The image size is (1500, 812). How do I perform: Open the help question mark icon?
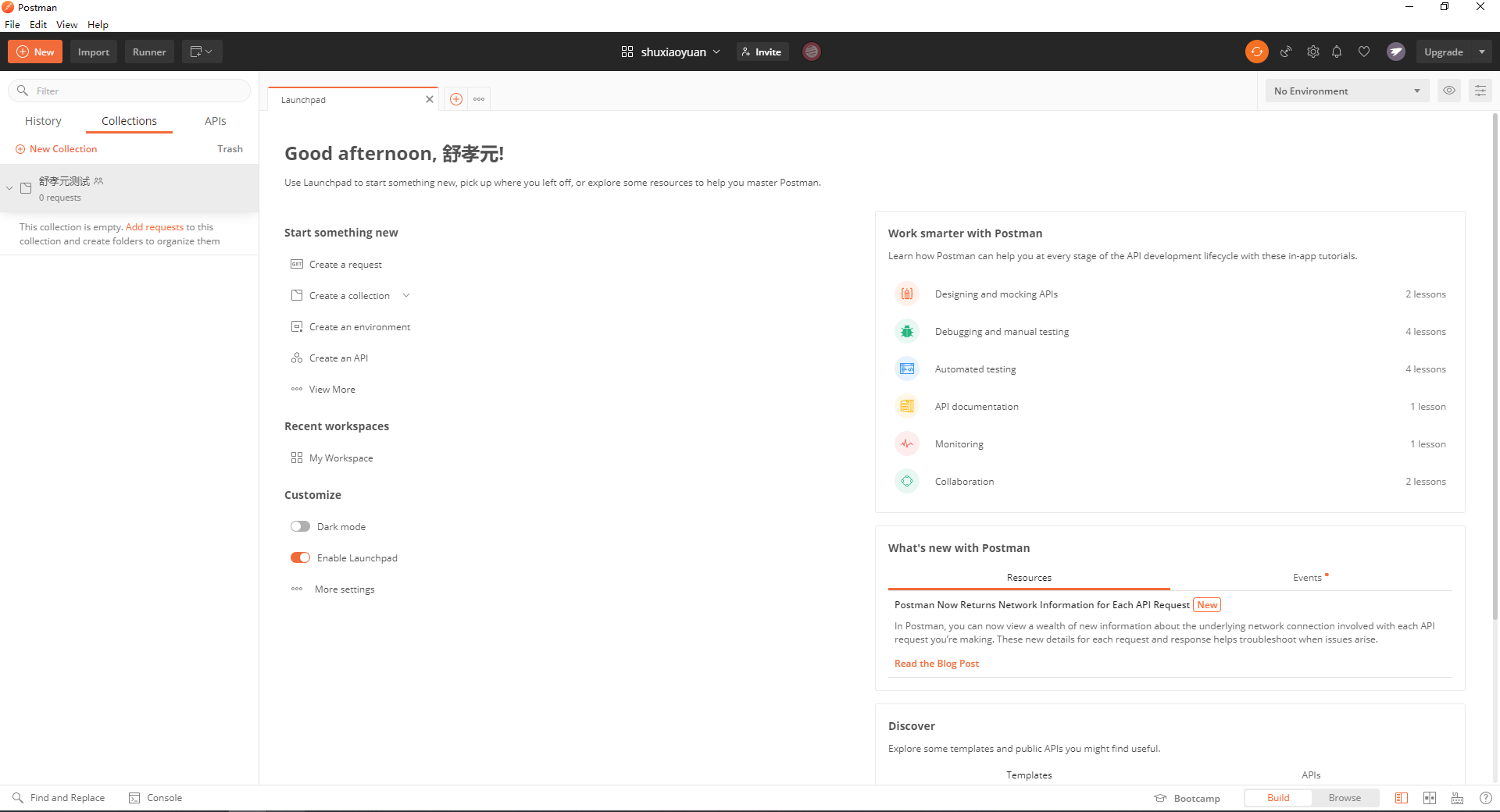click(1485, 798)
